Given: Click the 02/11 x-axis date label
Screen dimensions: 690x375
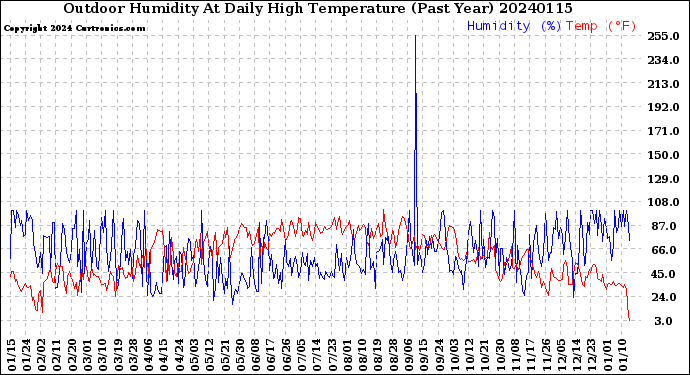Looking at the screenshot, I should pyautogui.click(x=57, y=355).
